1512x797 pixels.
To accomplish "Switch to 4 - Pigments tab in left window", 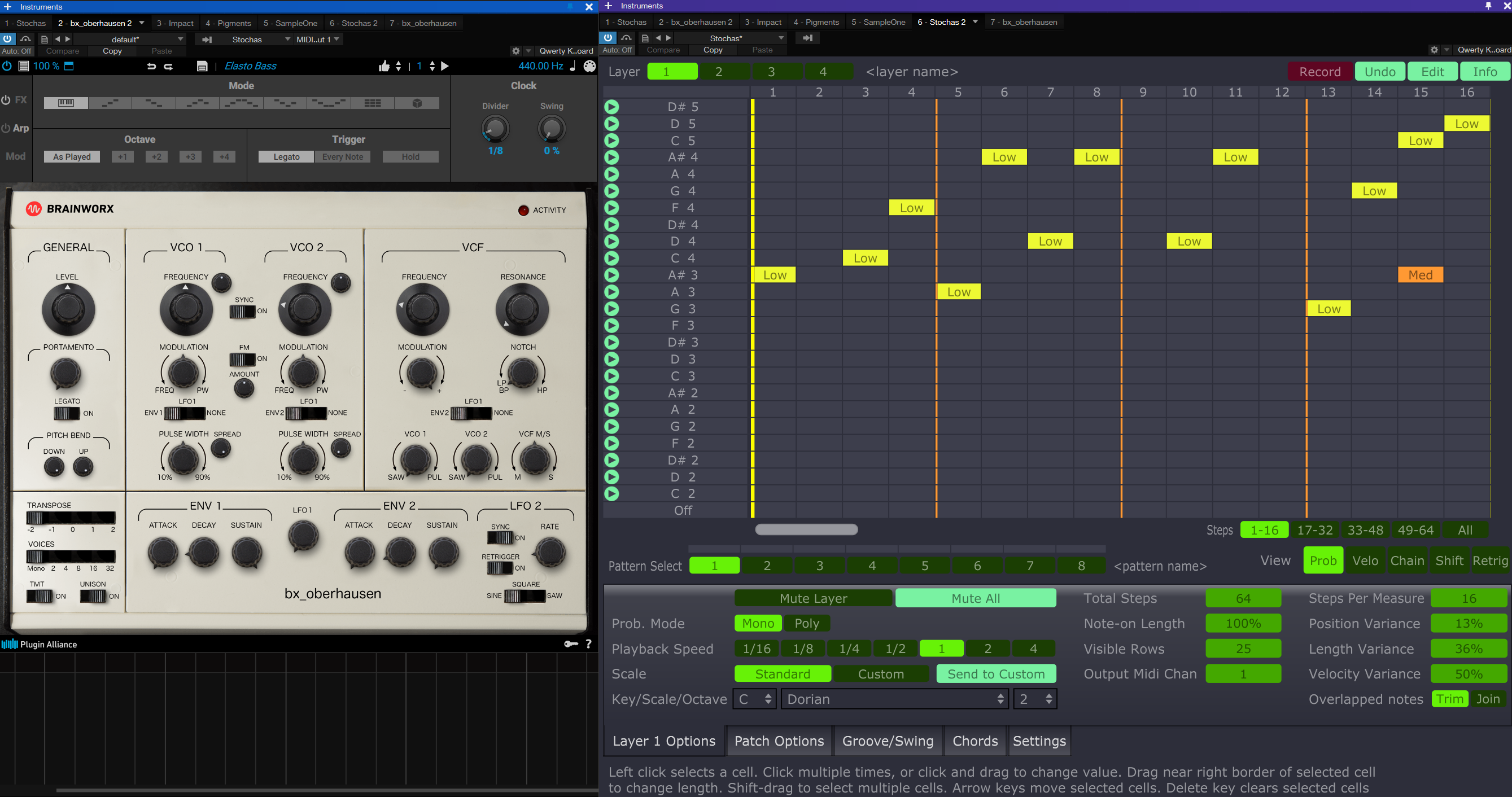I will coord(228,23).
